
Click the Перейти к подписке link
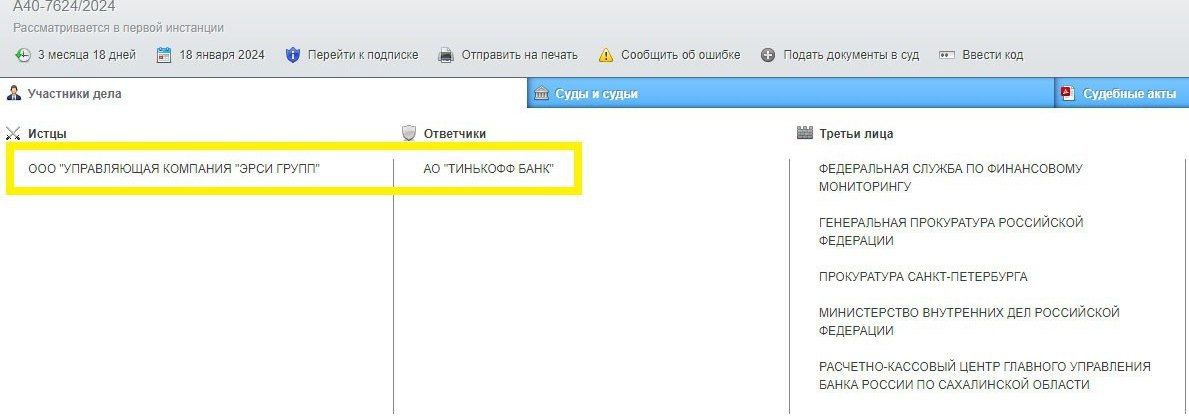tap(363, 55)
